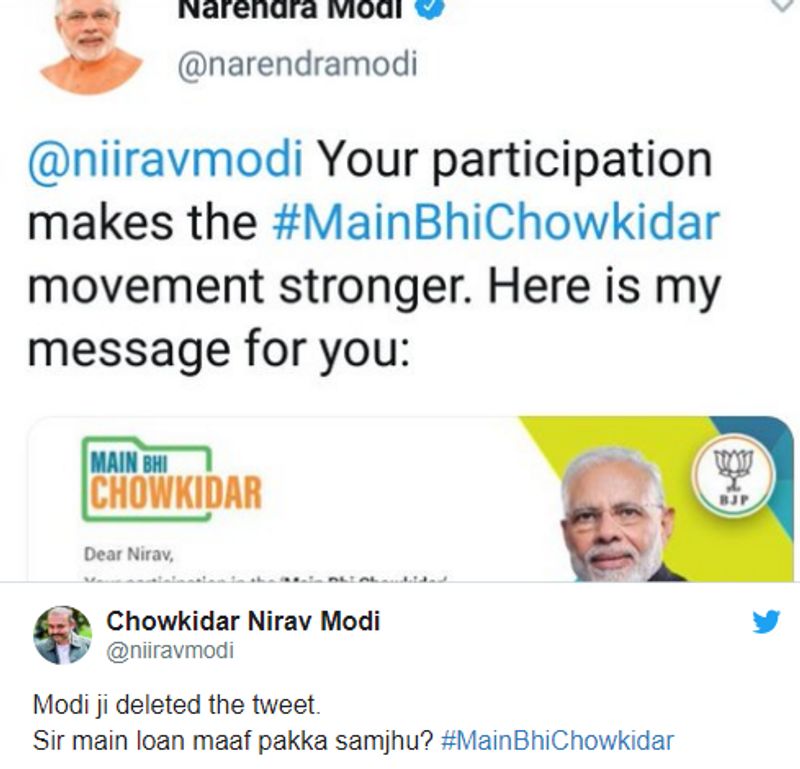Click the Narendra Modi display name at top
This screenshot has width=800, height=769.
(x=290, y=10)
